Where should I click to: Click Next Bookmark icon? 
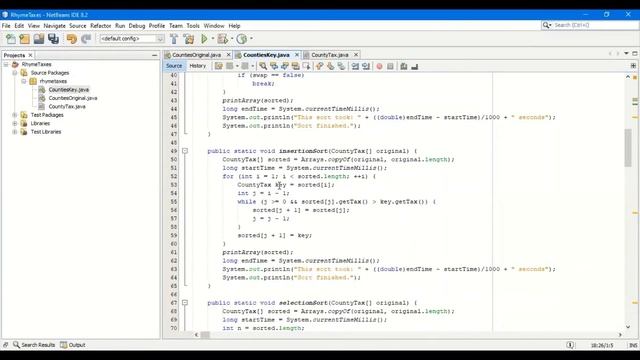pos(330,66)
